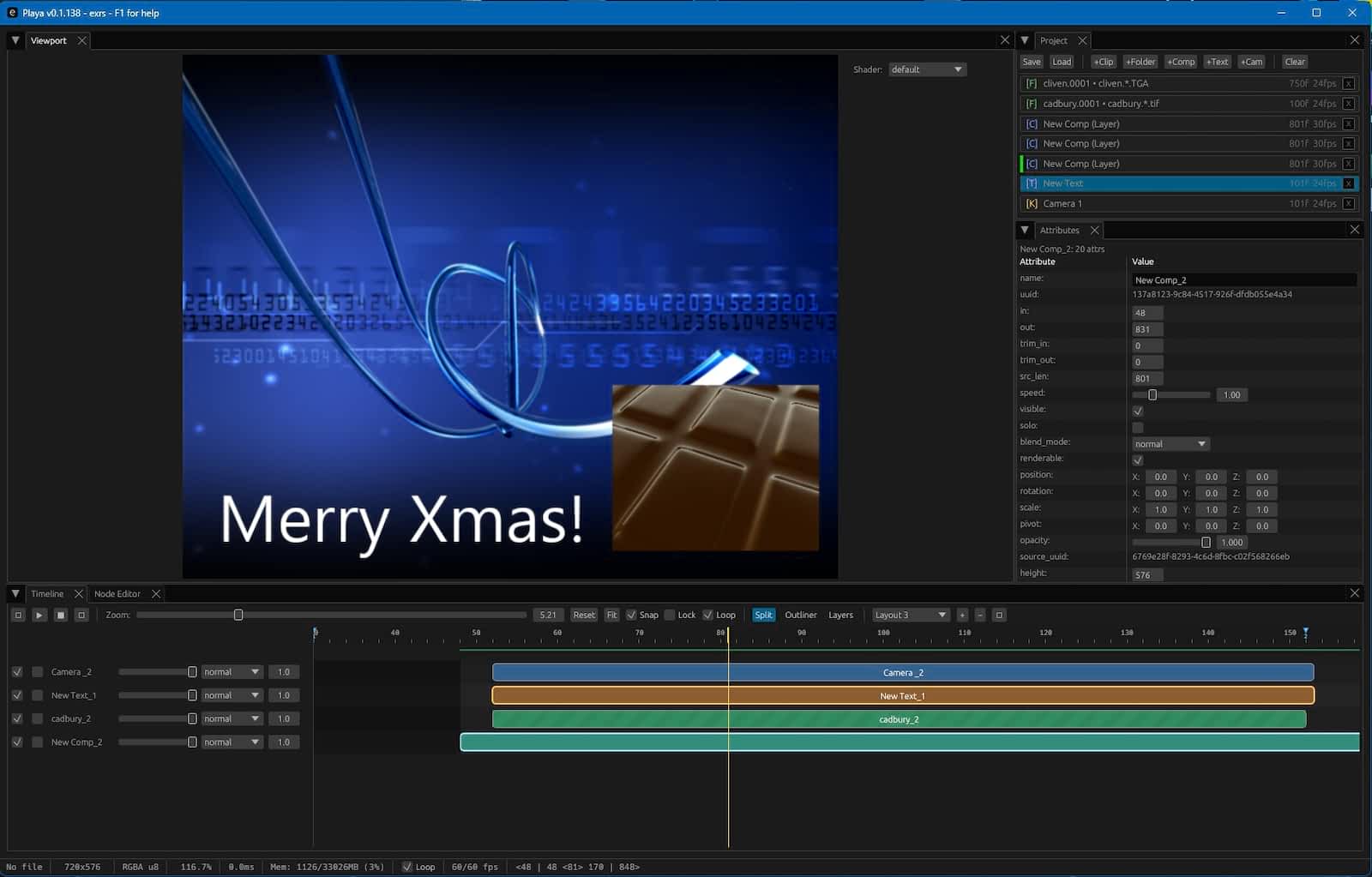Collapse the Attributes panel with its triangle
The width and height of the screenshot is (1372, 877).
1025,230
